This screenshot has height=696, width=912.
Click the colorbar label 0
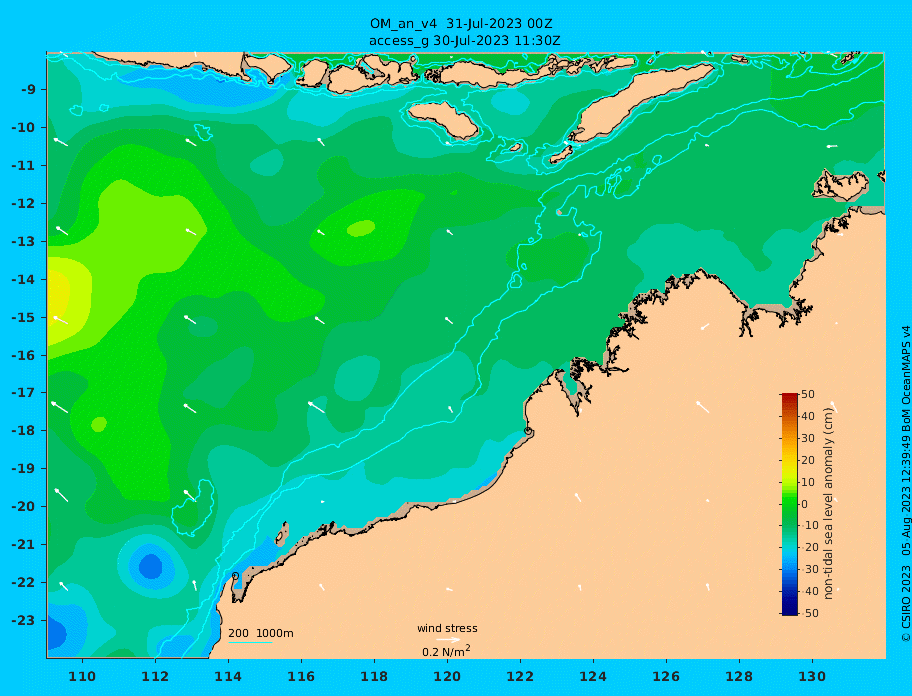pyautogui.click(x=805, y=504)
